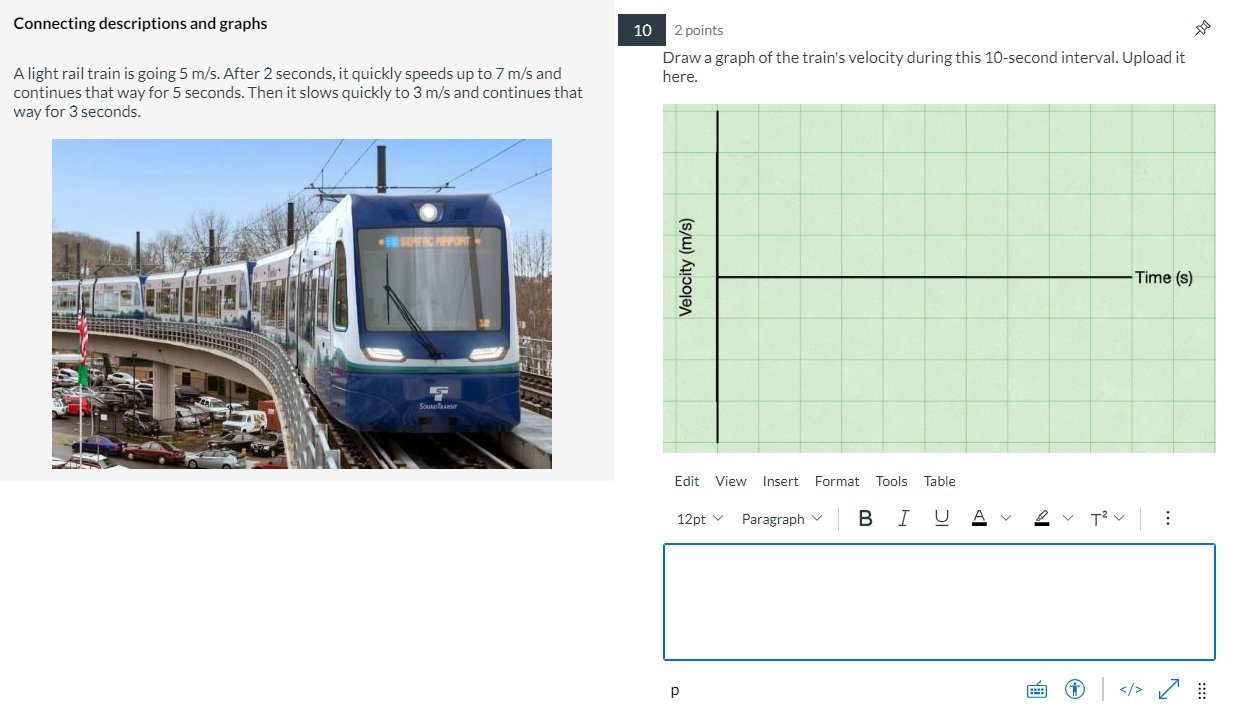Open the Format menu
Screen dimensions: 1236x720
point(837,481)
